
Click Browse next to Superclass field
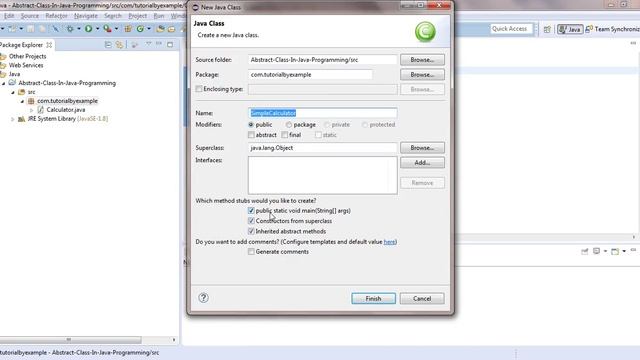(422, 148)
